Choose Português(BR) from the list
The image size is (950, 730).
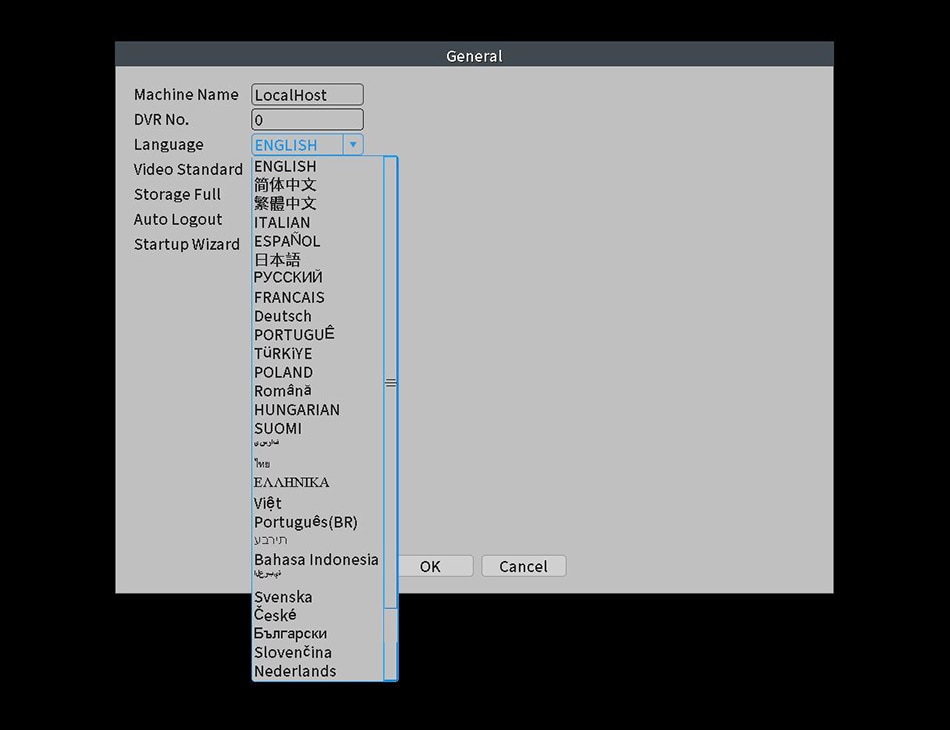point(306,522)
